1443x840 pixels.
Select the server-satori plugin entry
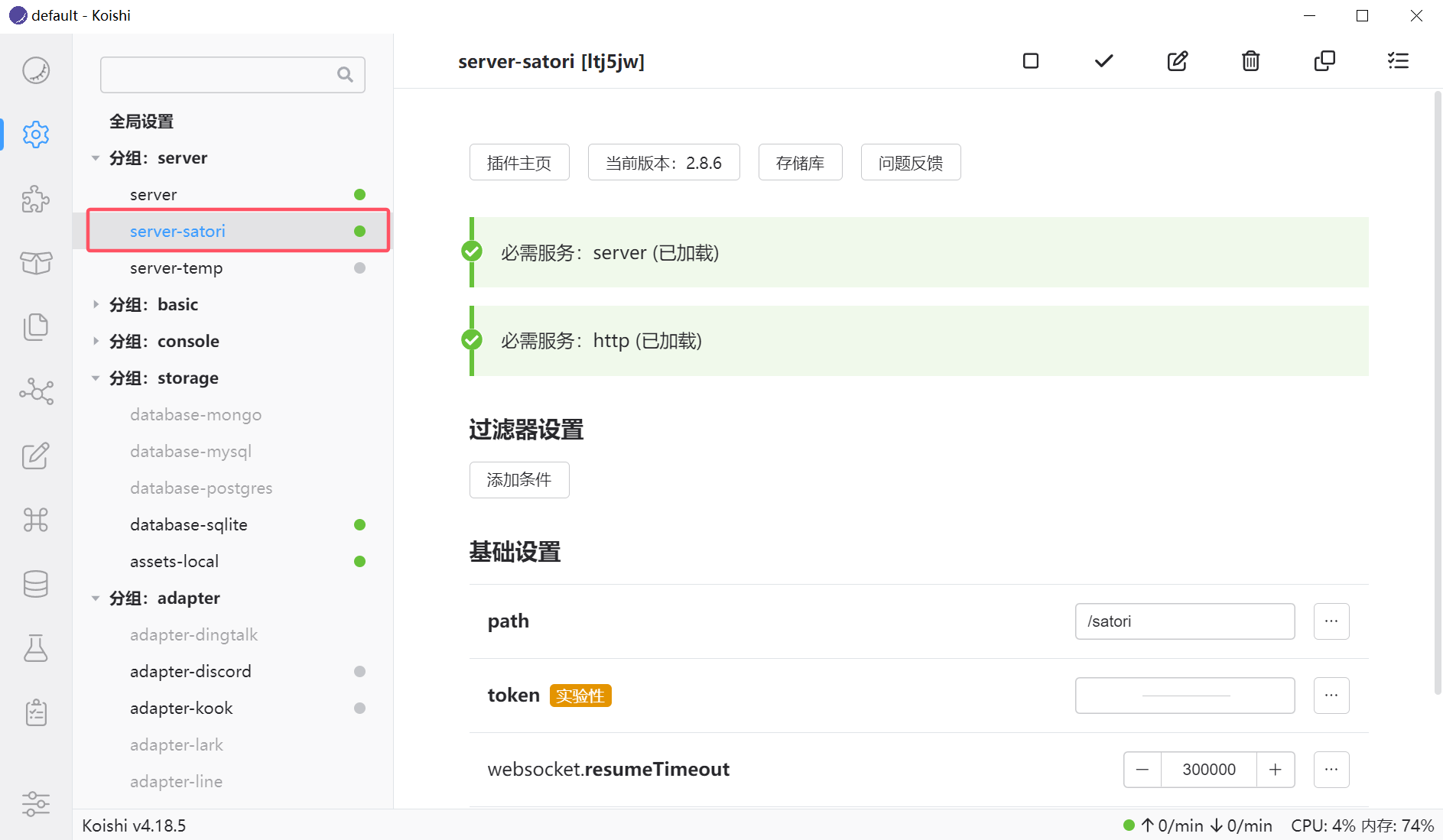tap(232, 232)
